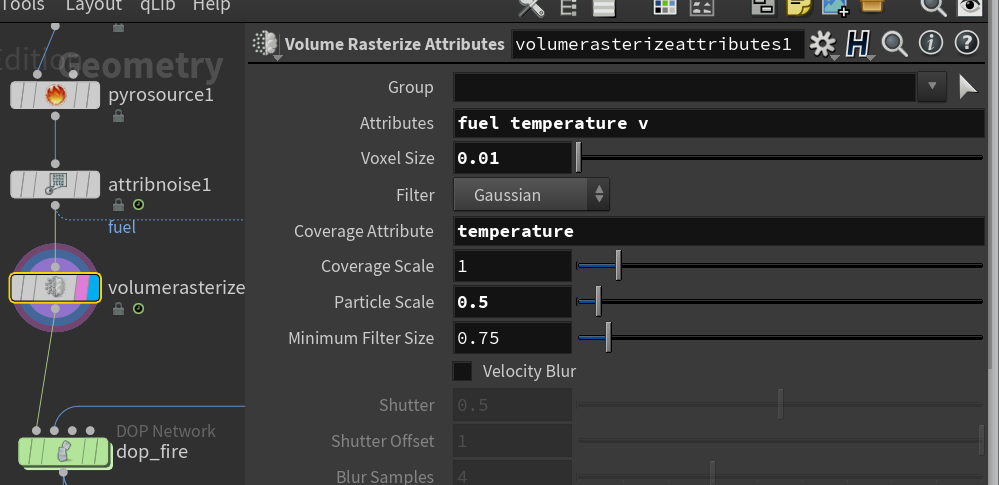999x485 pixels.
Task: Adjust the Coverage Scale slider handle
Action: (x=618, y=266)
